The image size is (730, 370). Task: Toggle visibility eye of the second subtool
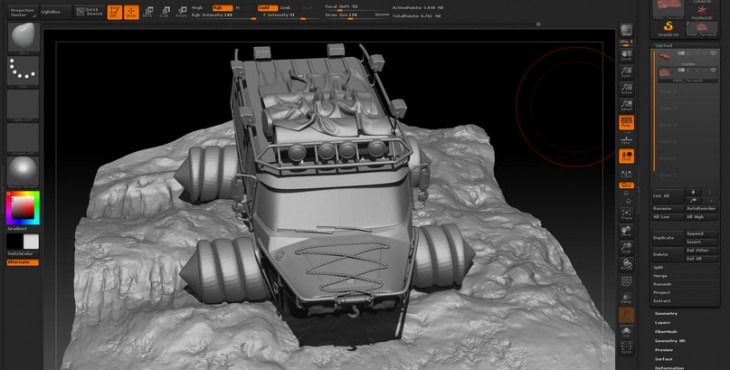[713, 70]
